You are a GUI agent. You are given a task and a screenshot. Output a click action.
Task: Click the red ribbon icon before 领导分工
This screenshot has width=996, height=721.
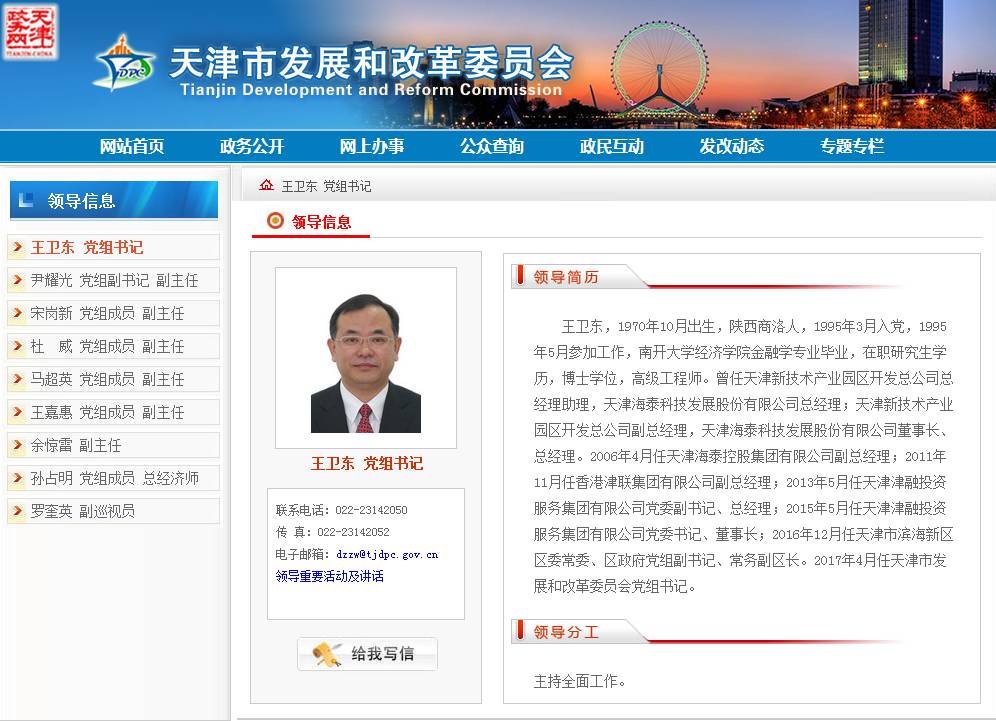(x=519, y=631)
